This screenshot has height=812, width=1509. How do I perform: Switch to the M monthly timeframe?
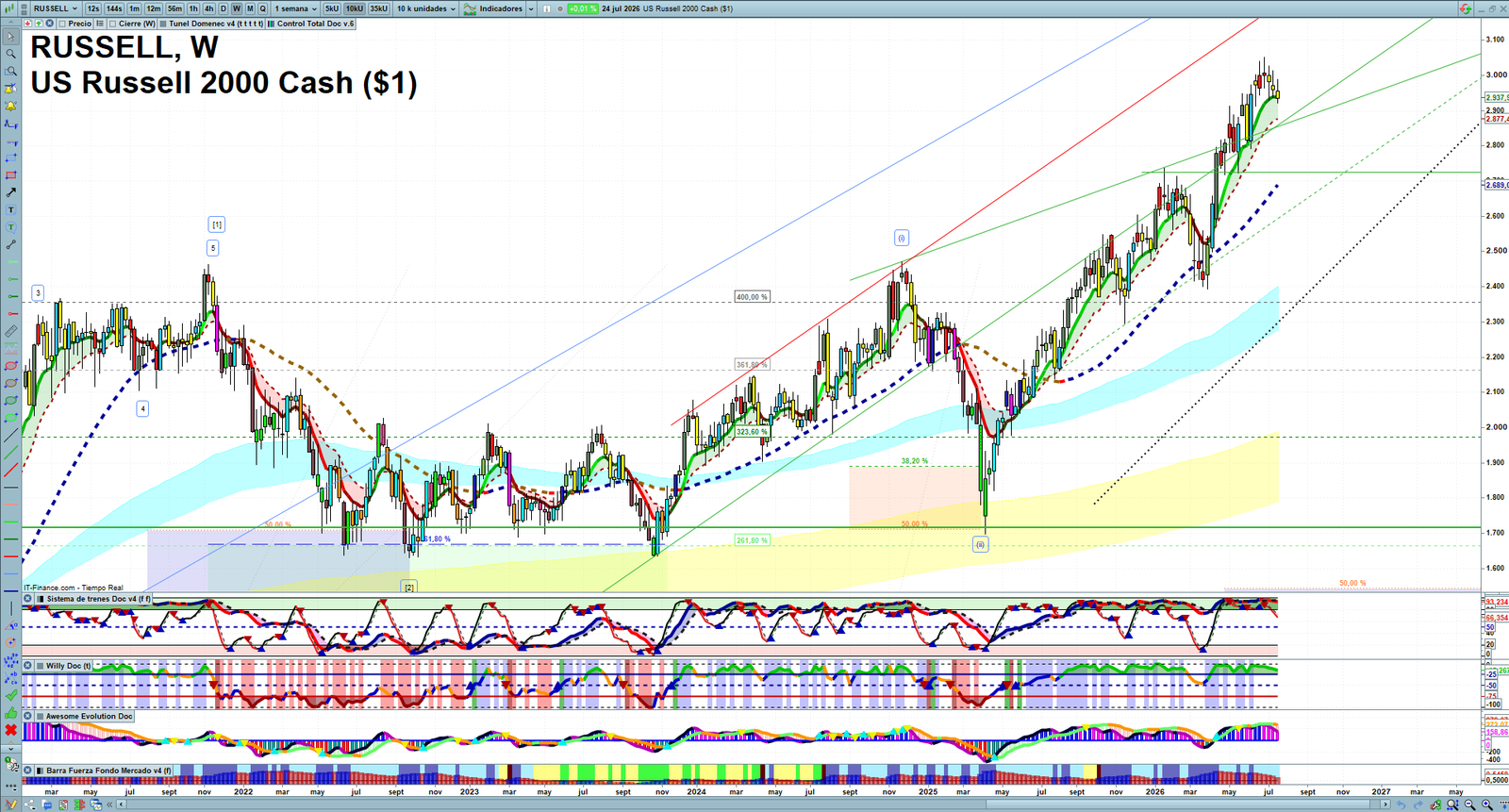[250, 8]
